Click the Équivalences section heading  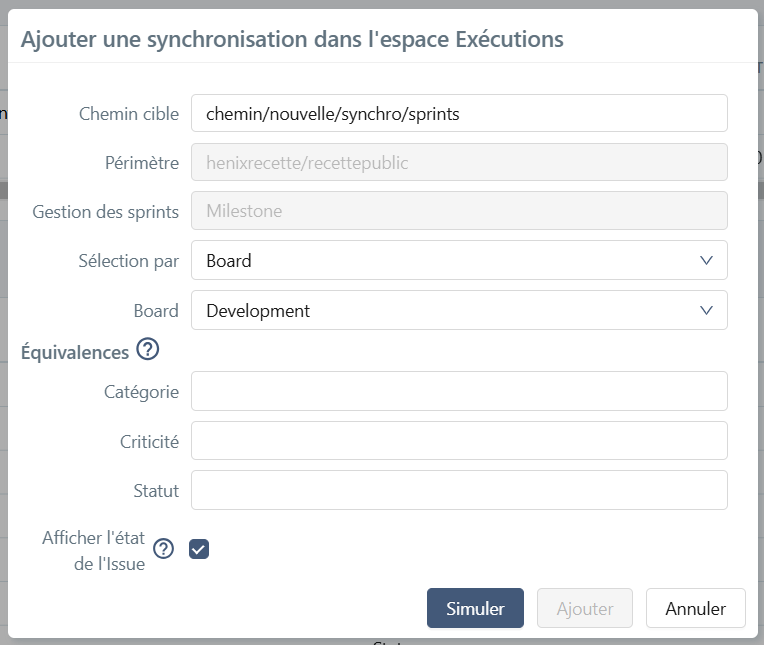(x=75, y=352)
